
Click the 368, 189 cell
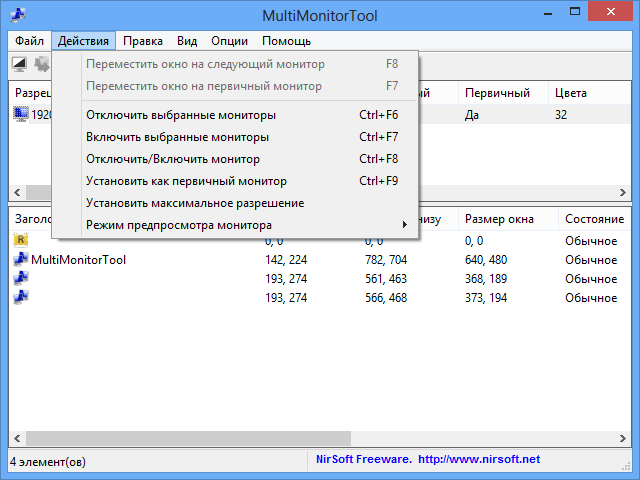click(x=486, y=279)
